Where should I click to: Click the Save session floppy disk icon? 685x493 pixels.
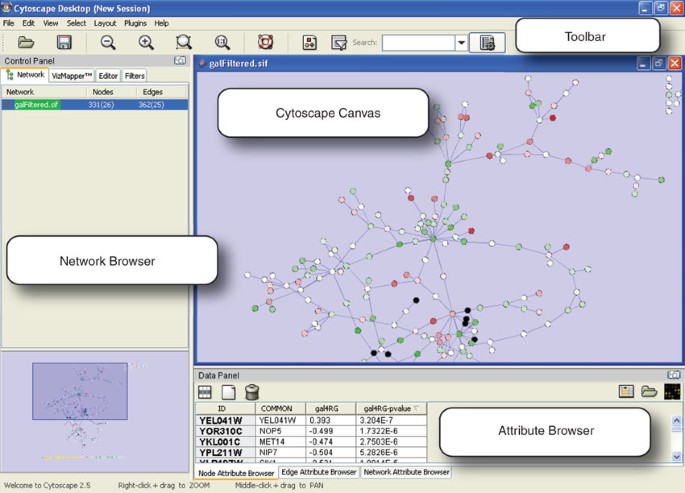pos(64,42)
